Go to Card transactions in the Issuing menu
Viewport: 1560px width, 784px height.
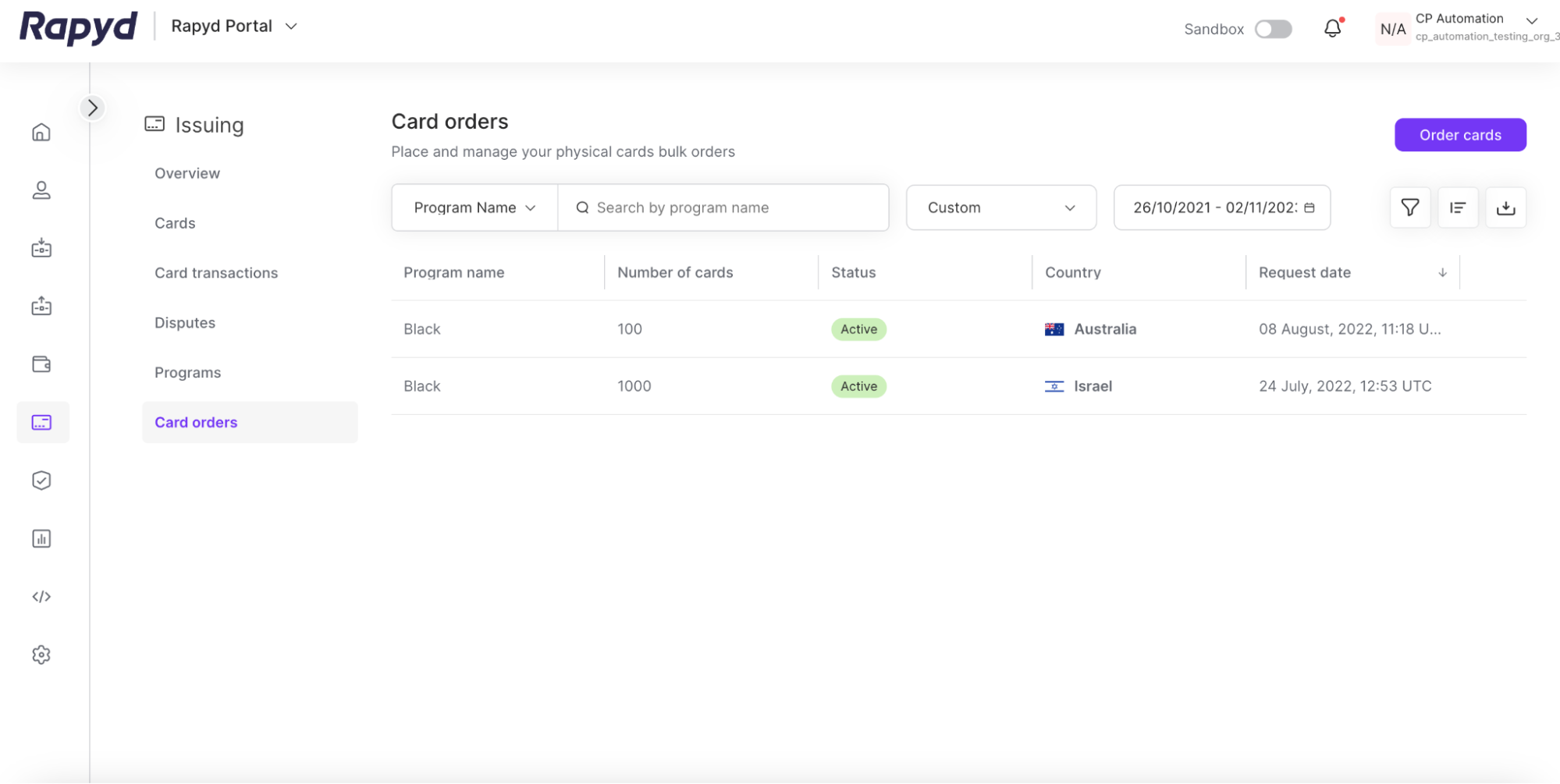[216, 273]
